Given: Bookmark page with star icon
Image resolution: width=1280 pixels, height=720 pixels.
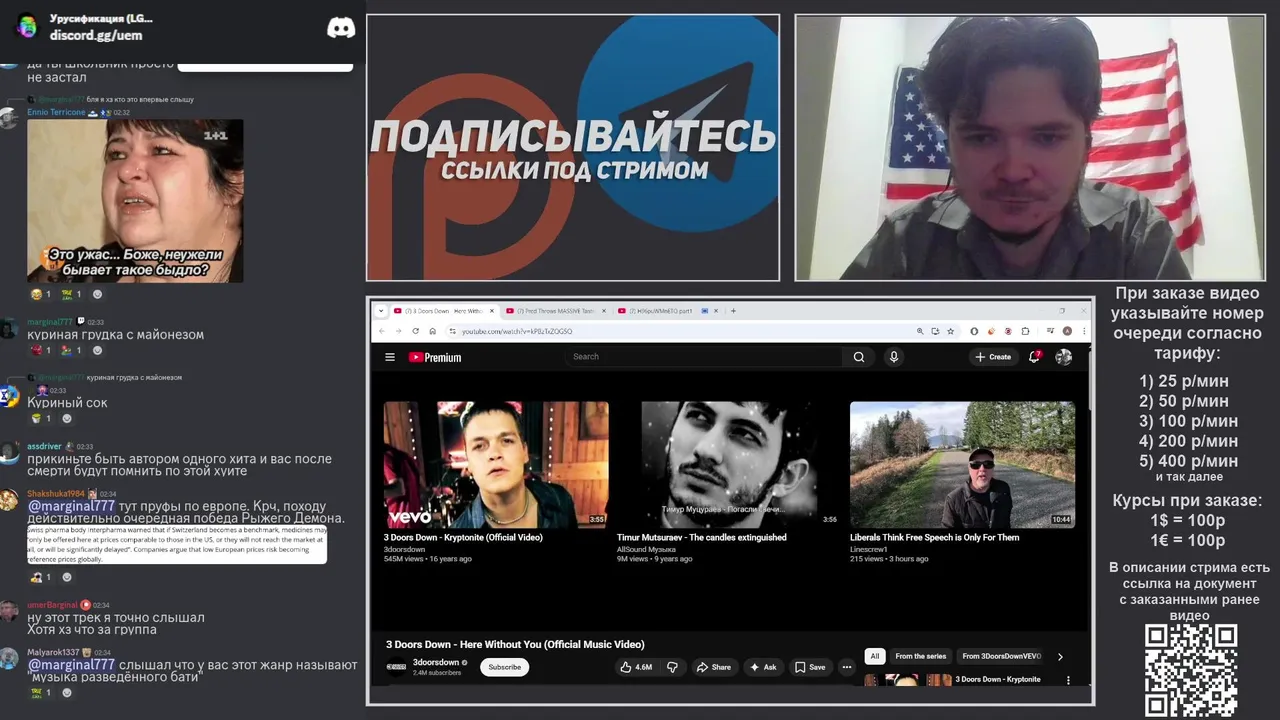Looking at the screenshot, I should pyautogui.click(x=950, y=331).
